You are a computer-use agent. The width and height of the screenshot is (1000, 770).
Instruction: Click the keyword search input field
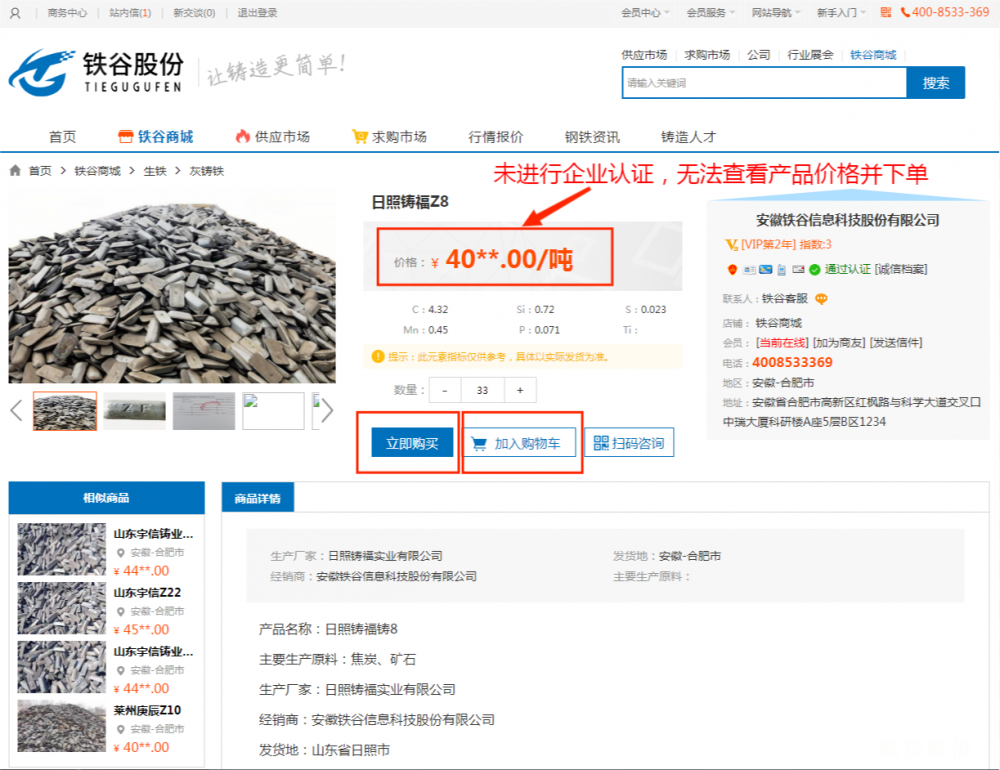pos(764,83)
